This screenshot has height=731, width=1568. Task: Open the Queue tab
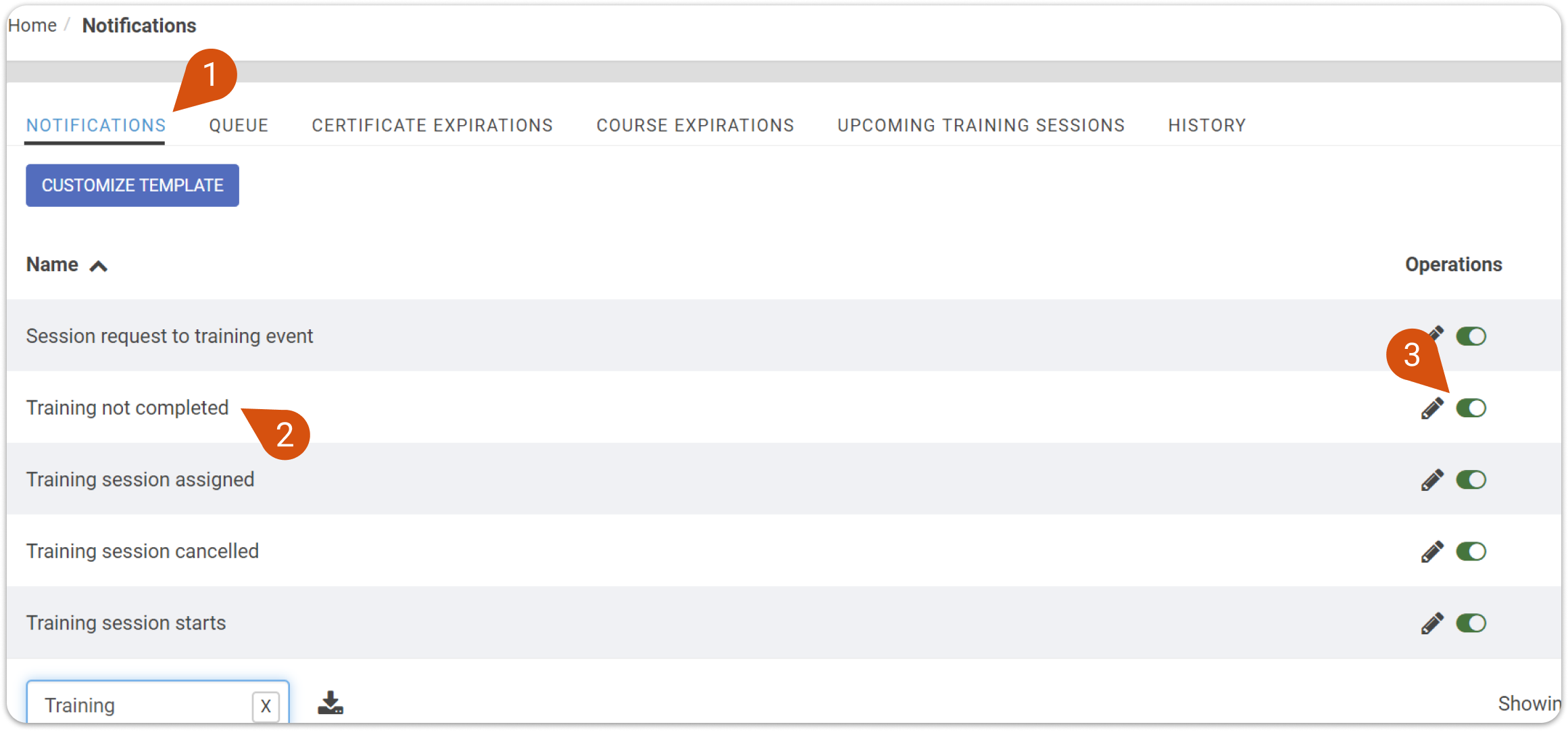(239, 126)
